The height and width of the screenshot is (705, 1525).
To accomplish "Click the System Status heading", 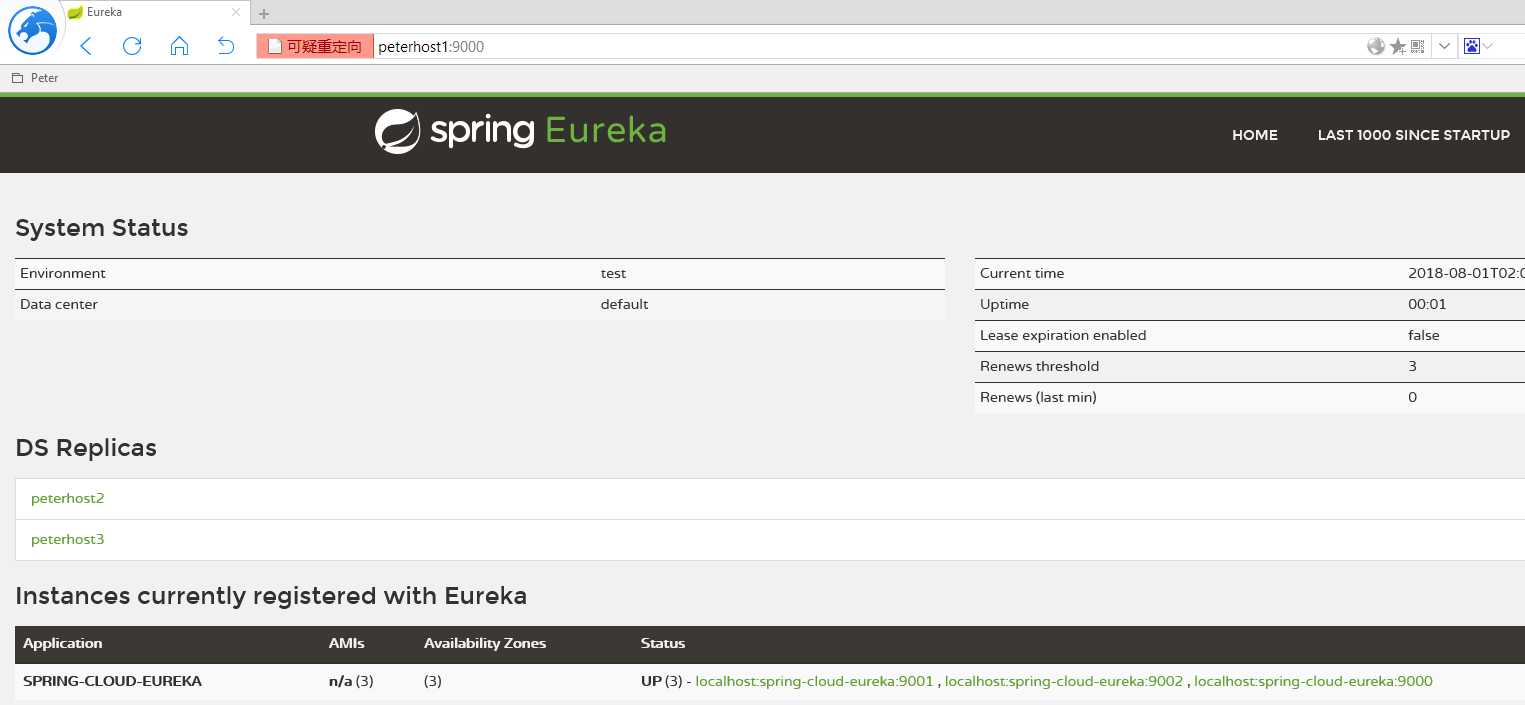I will pos(102,228).
